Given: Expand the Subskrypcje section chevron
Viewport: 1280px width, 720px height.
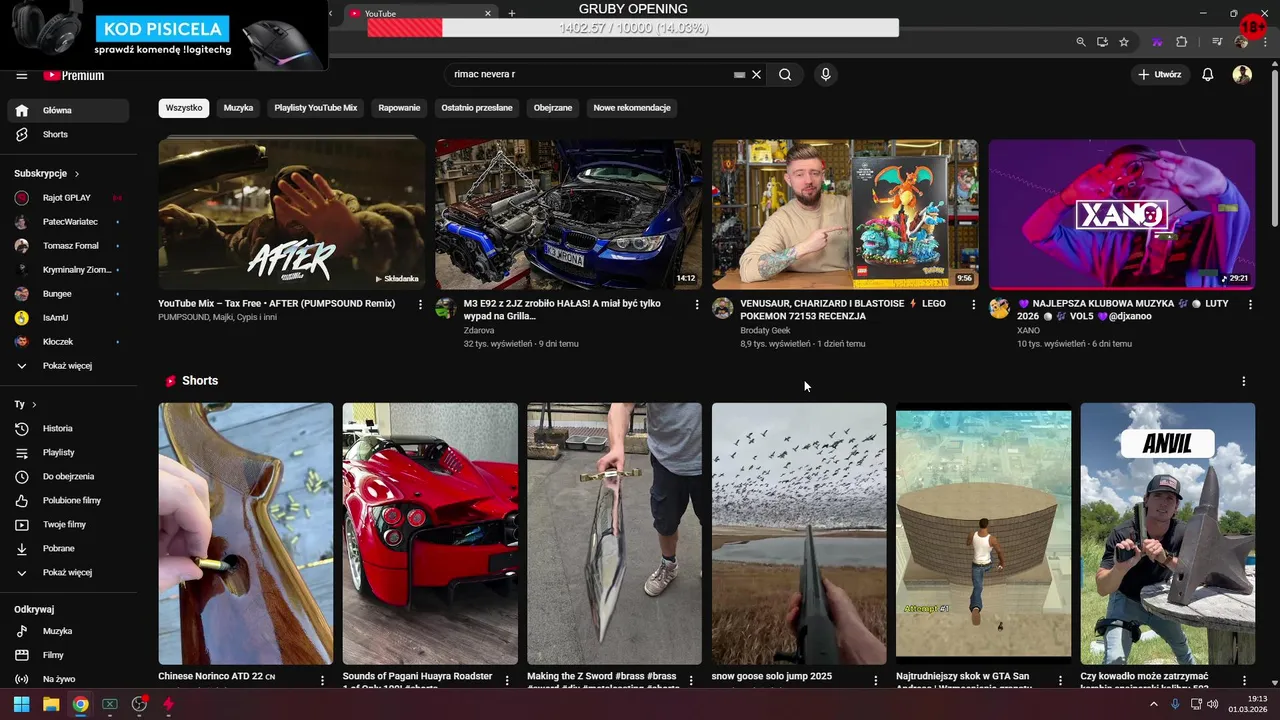Looking at the screenshot, I should (x=76, y=173).
